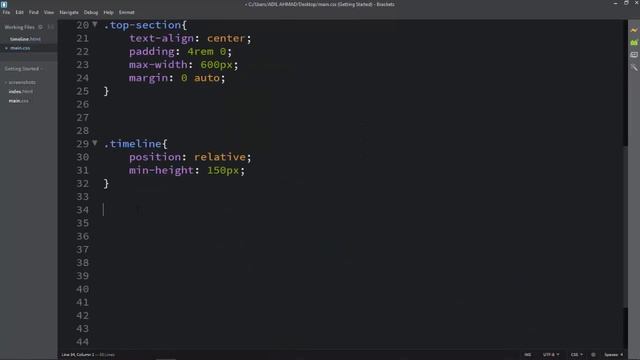Maximize the Brackets window
640x360 pixels.
coord(626,3)
